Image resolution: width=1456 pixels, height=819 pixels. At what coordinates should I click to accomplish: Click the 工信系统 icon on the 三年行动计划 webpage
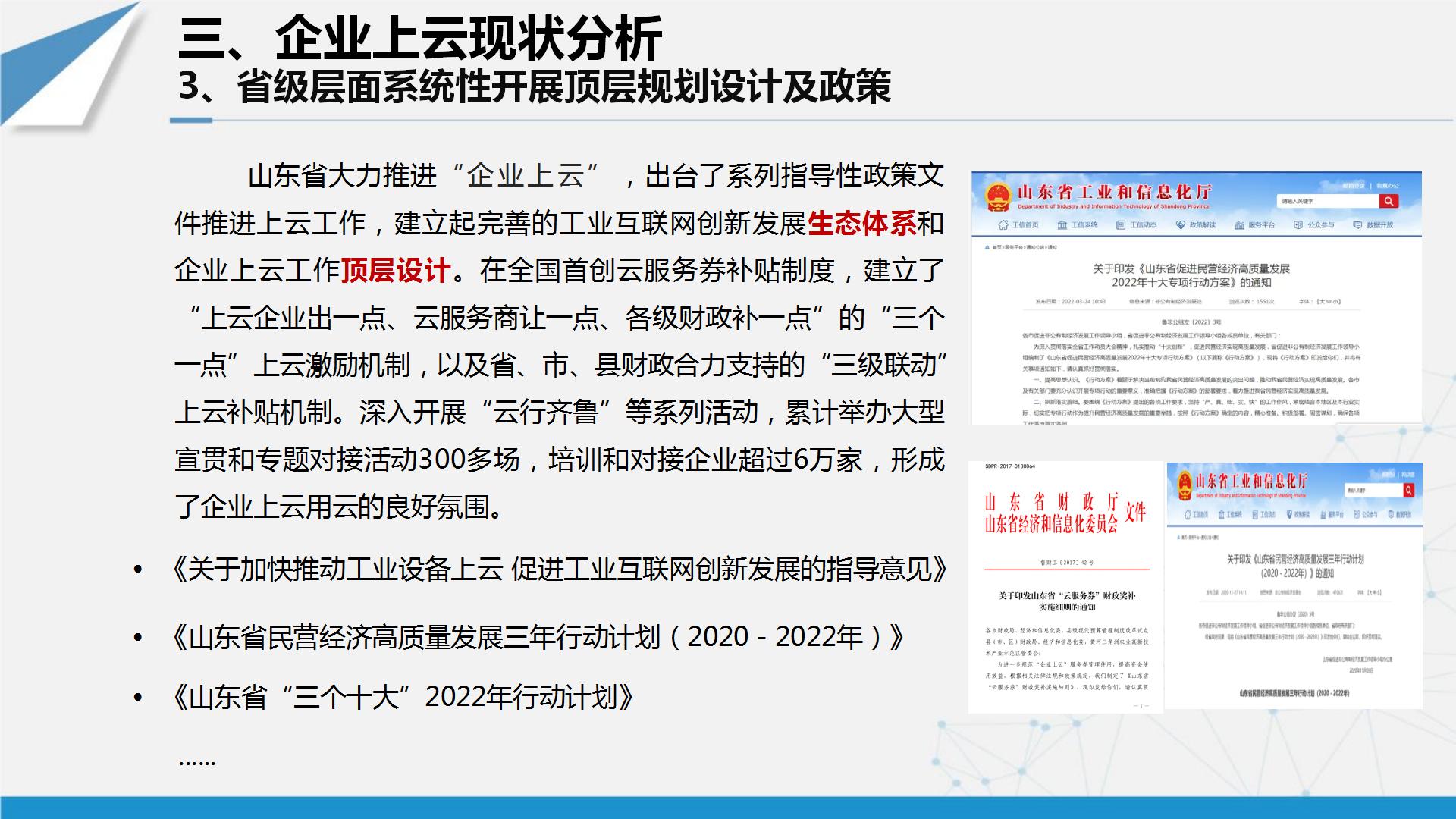1222,514
